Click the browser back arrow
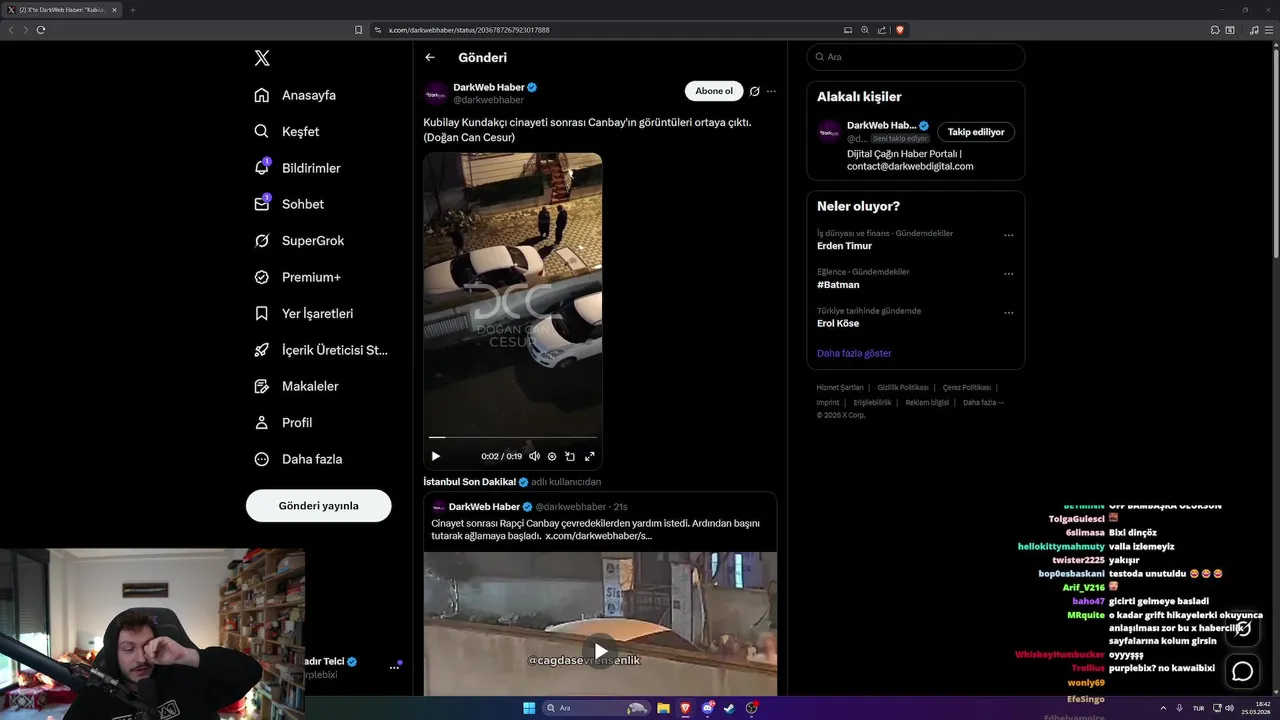Viewport: 1280px width, 720px height. pos(11,30)
